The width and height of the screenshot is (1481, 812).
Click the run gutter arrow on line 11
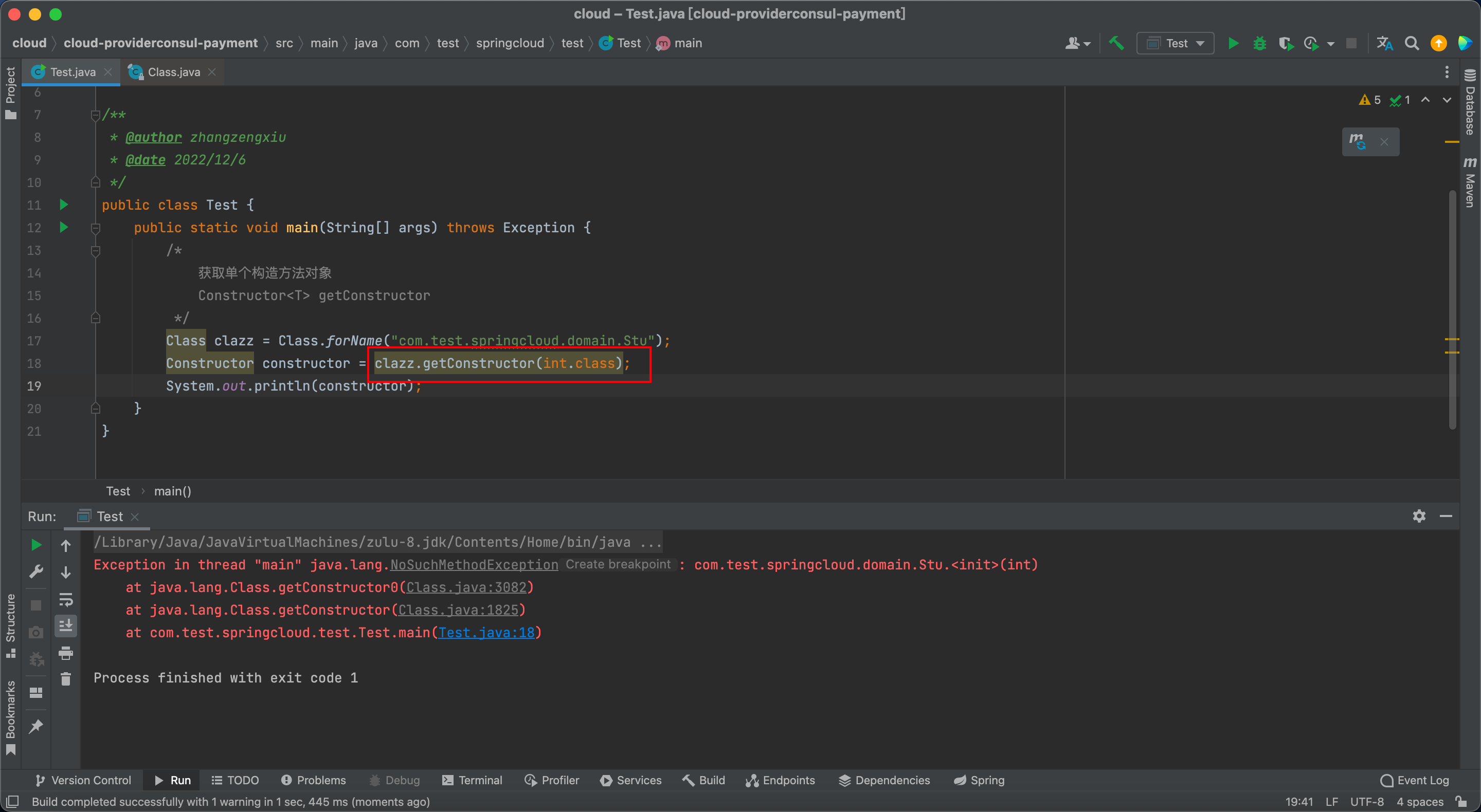64,205
